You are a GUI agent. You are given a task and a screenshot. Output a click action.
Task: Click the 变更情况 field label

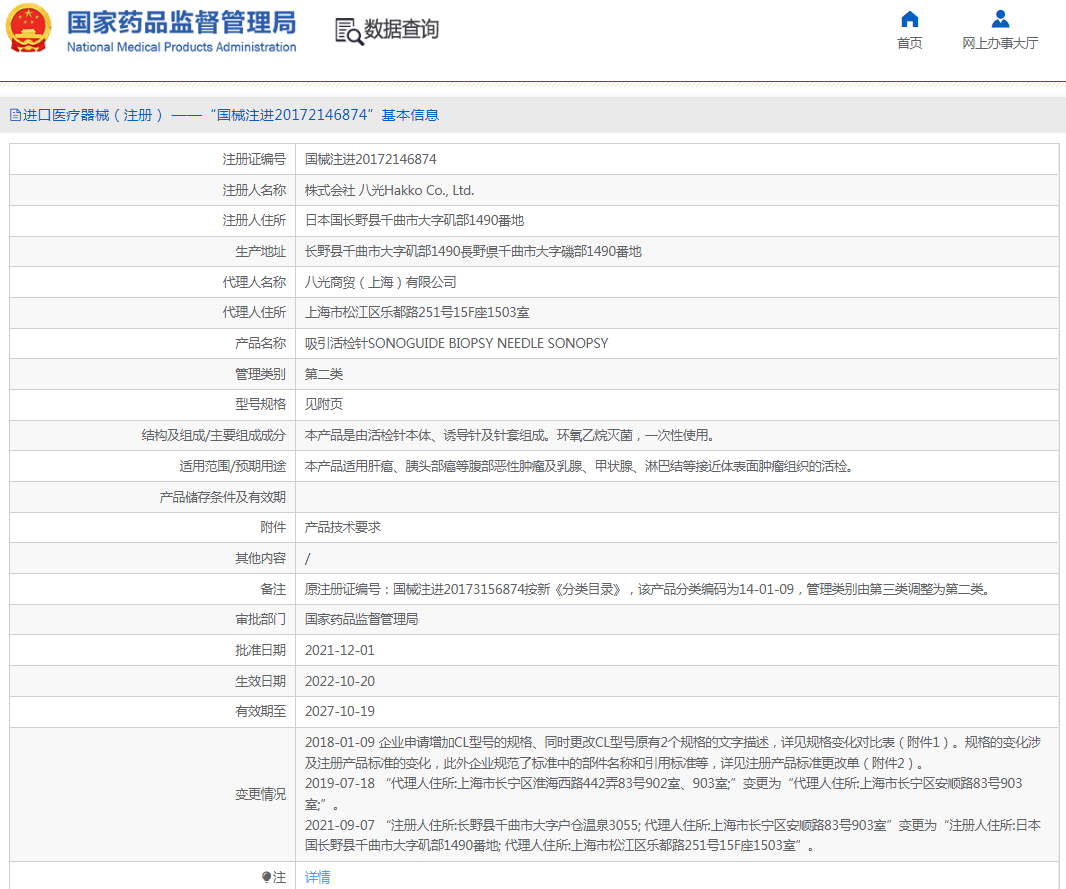coord(260,794)
